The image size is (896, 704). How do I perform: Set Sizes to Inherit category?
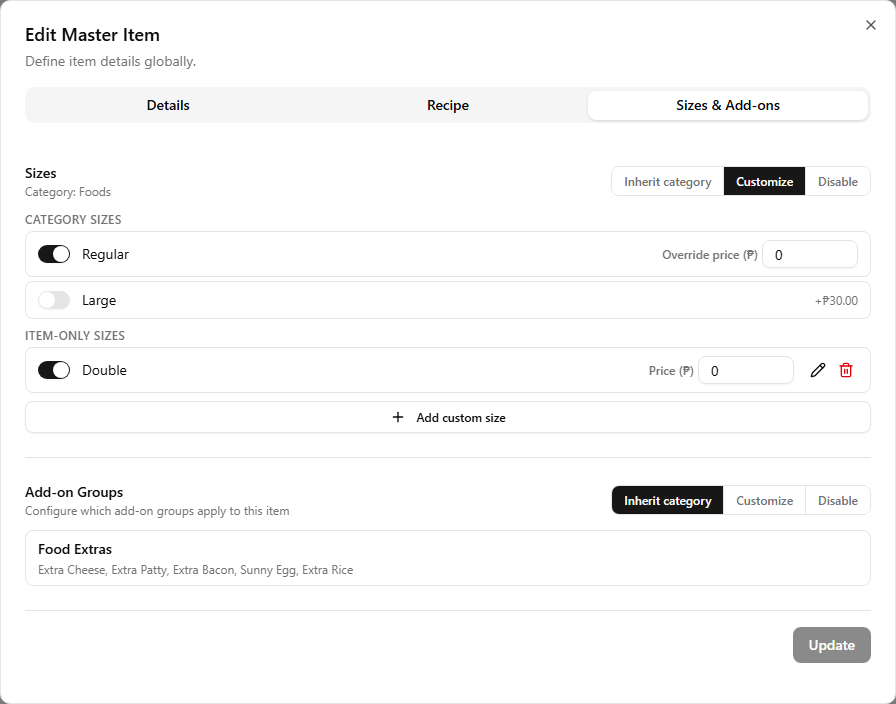point(667,182)
